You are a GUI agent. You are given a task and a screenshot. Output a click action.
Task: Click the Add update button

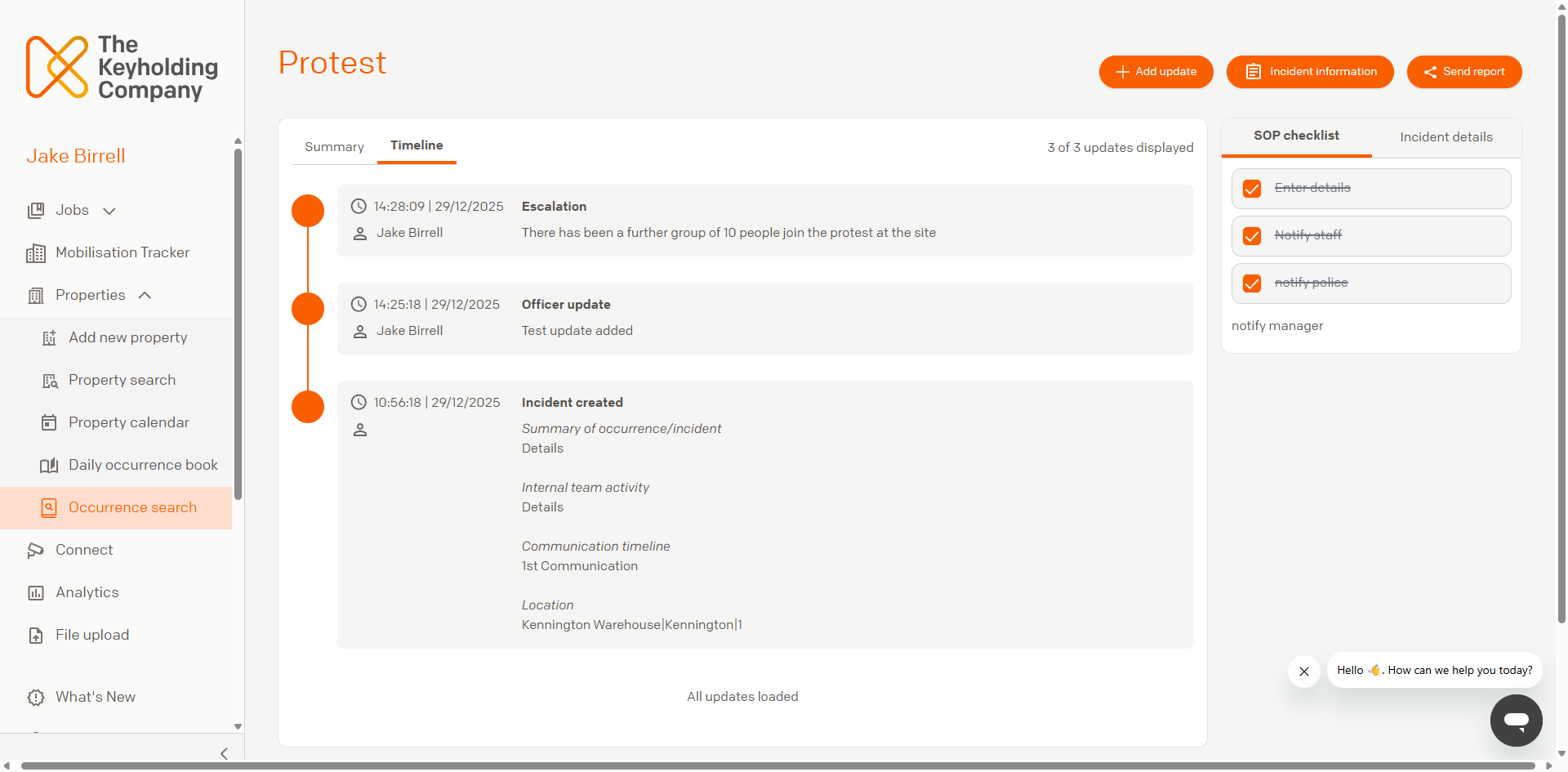[1156, 72]
